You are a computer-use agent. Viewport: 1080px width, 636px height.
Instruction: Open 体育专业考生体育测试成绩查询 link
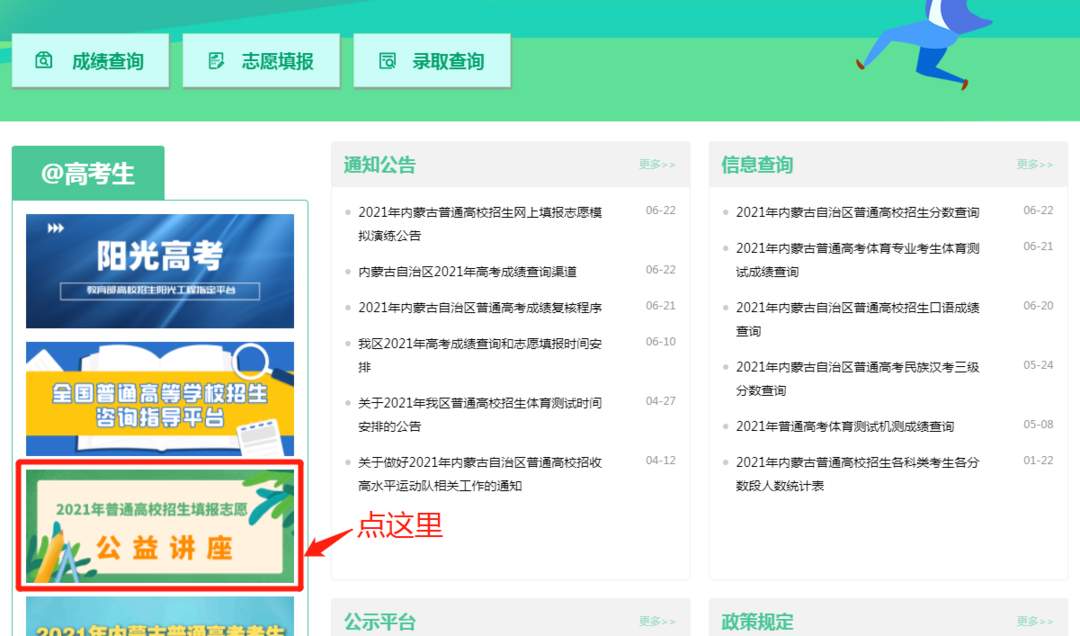tap(858, 260)
